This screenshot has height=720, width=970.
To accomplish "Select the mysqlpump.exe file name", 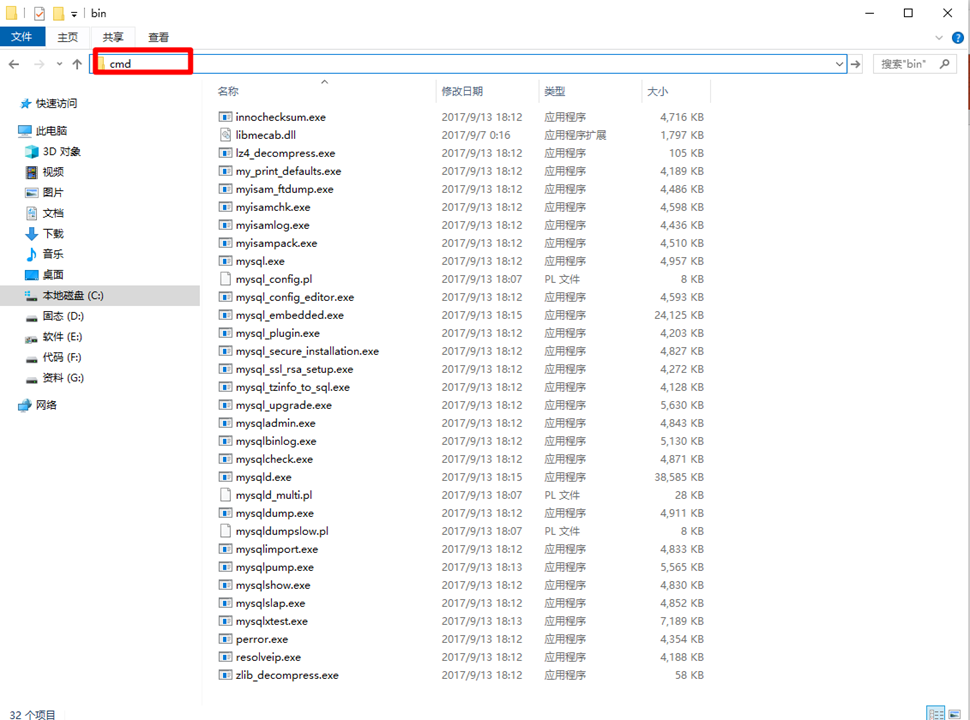I will pos(275,567).
